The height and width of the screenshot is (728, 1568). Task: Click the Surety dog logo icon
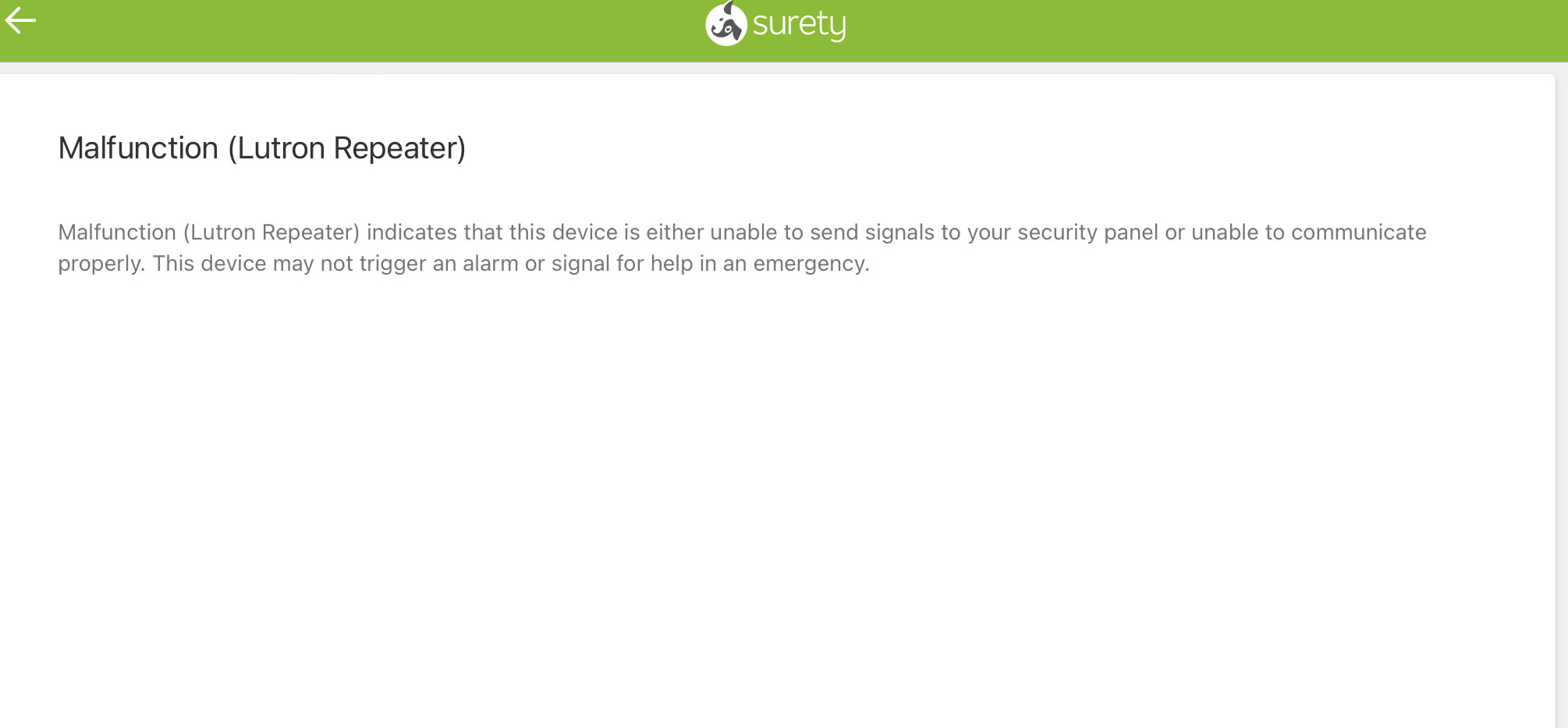pos(725,24)
